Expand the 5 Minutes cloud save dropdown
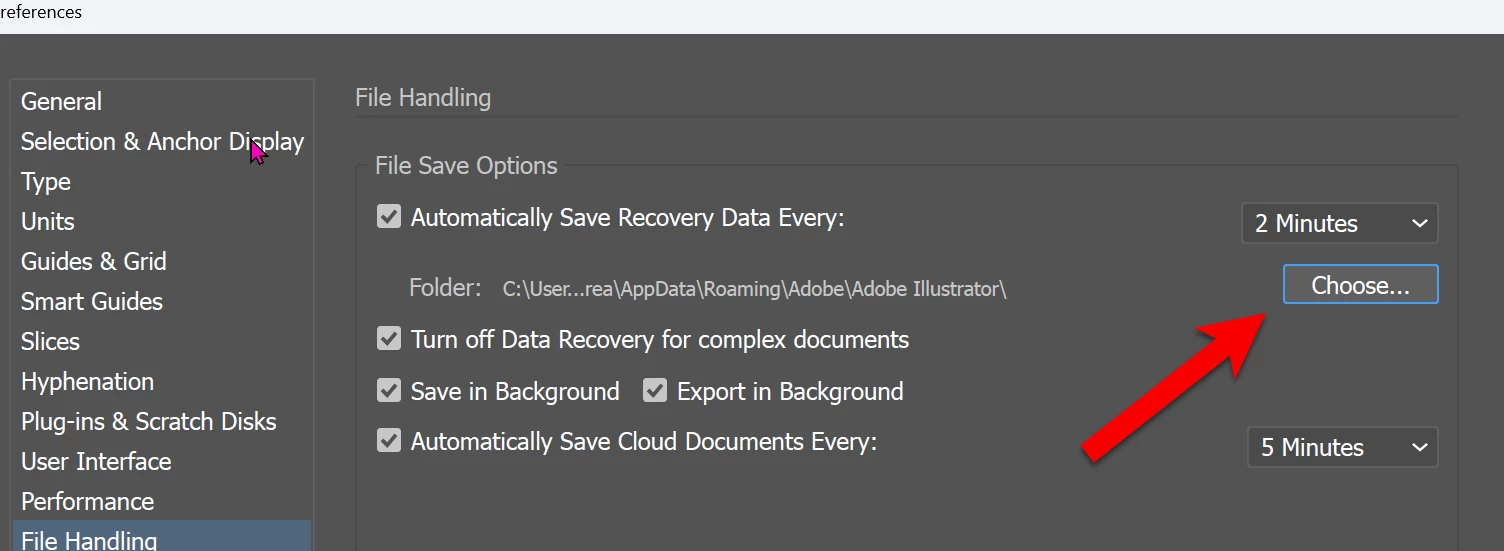Screen dimensions: 1504x551 1342,448
